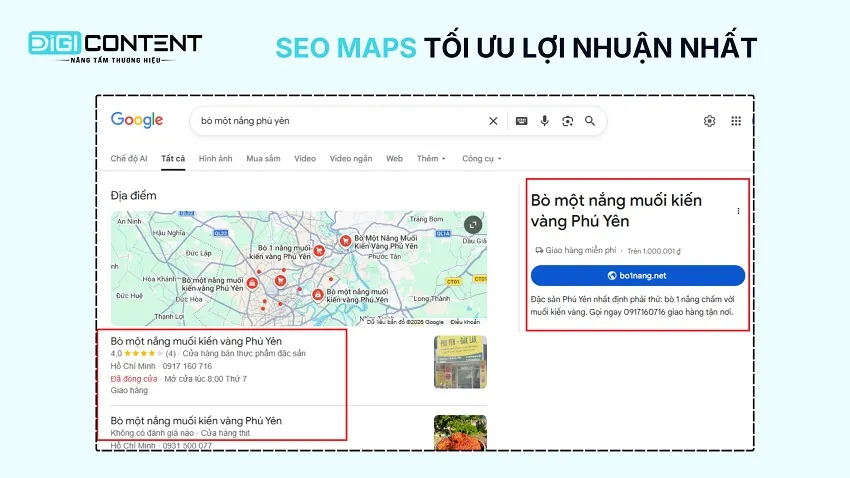Switch to the Chế độ AI tab
Image resolution: width=850 pixels, height=478 pixels.
tap(129, 158)
